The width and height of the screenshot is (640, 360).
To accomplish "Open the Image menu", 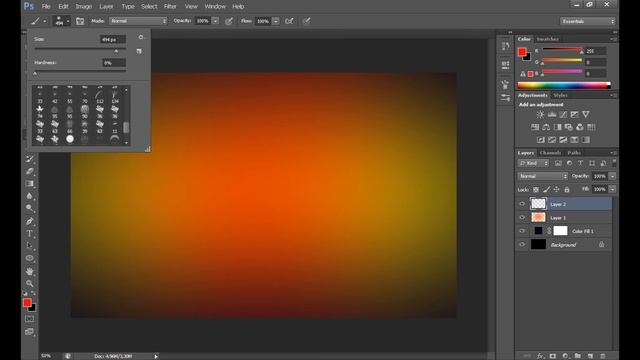I will point(84,7).
